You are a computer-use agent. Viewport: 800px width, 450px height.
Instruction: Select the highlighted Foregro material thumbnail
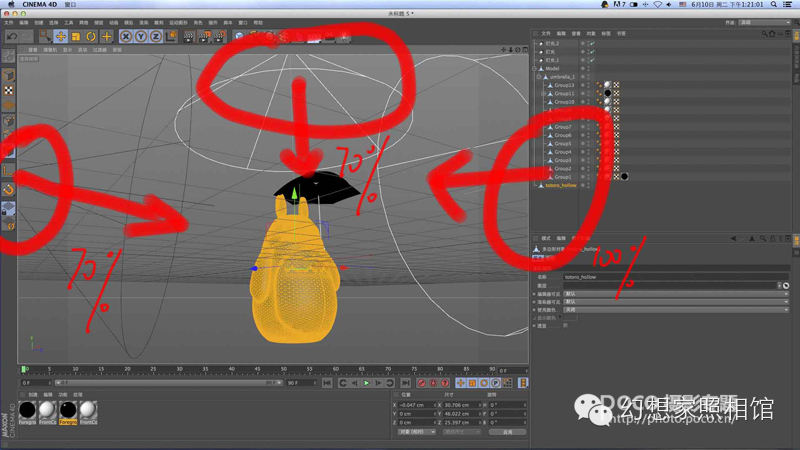point(68,413)
